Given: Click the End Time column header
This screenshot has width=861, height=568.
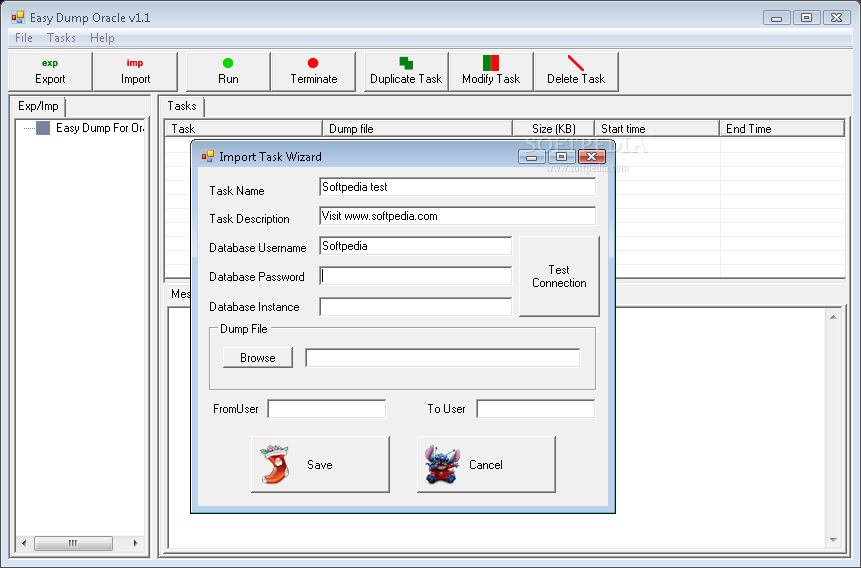Looking at the screenshot, I should click(782, 129).
